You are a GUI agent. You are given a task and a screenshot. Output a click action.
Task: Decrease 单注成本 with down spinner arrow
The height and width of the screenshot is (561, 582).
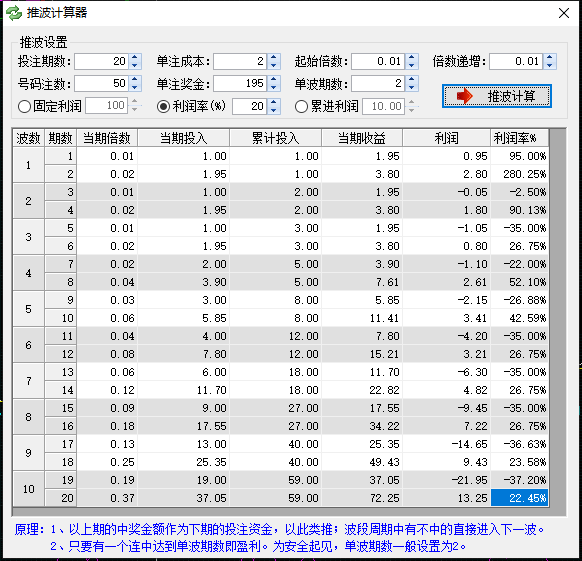coord(274,65)
